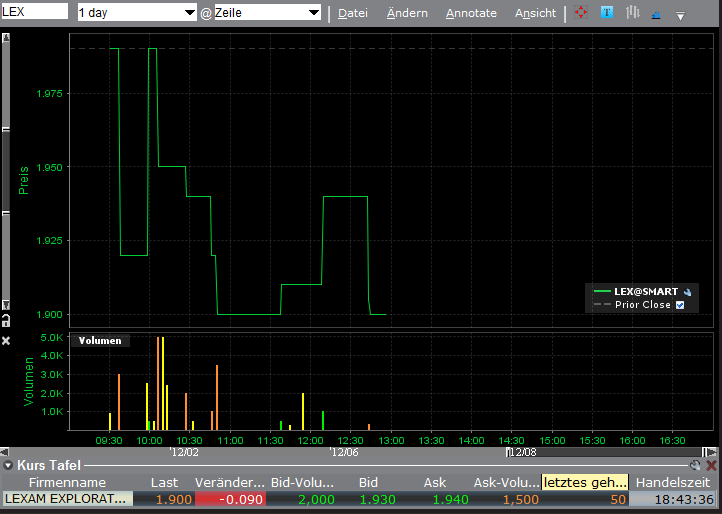722x514 pixels.
Task: Expand the toolbar overflow arrow
Action: (680, 15)
